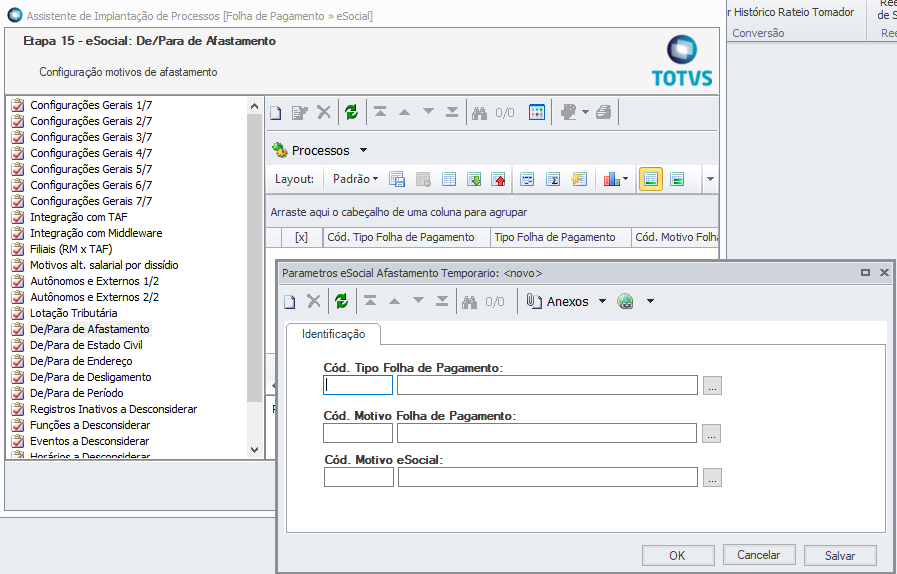Click the globe printer icon in dialog
The image size is (897, 574).
(x=626, y=302)
